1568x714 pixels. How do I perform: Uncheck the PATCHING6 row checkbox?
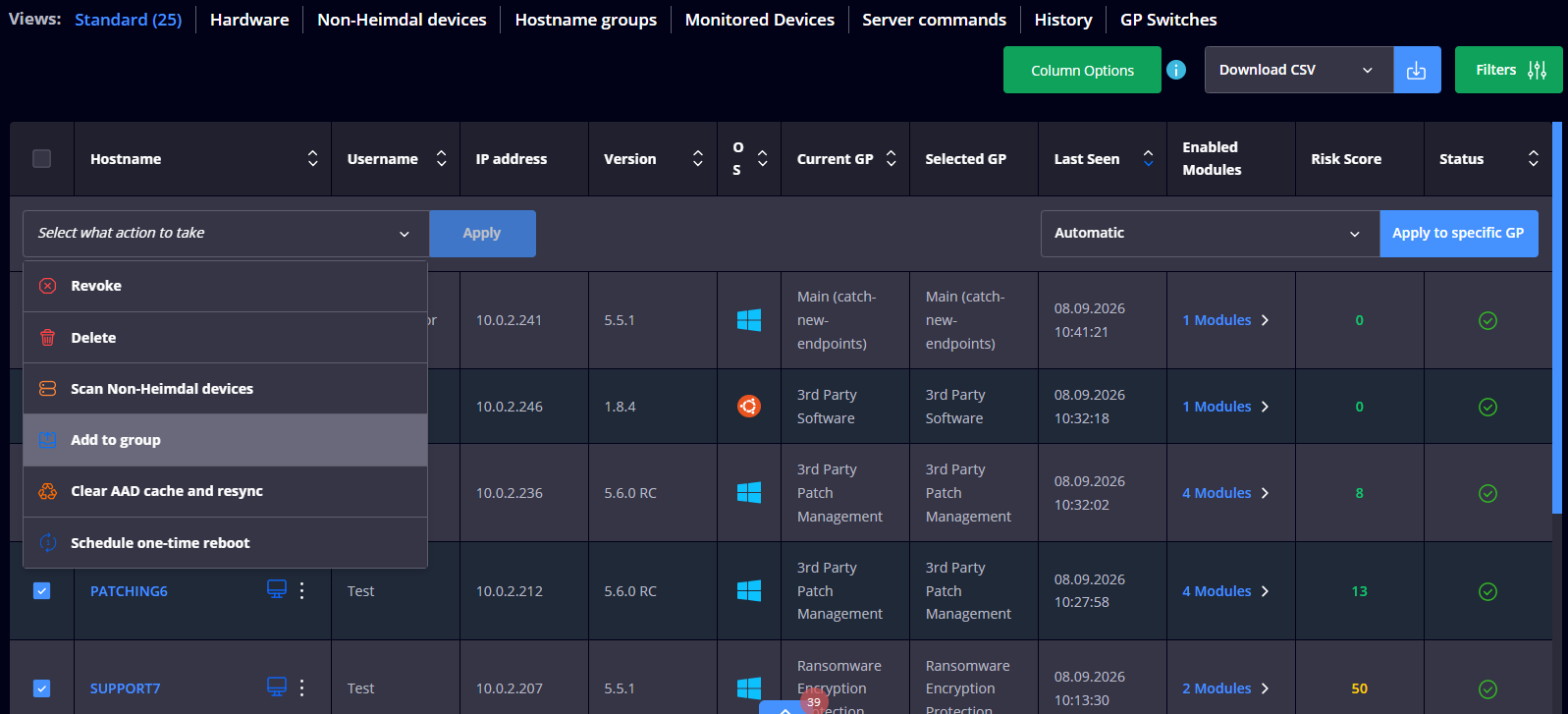click(41, 590)
